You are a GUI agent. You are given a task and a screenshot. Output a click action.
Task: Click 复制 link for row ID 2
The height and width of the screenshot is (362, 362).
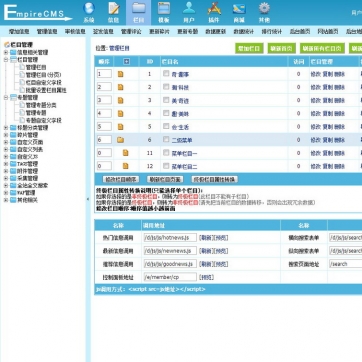pos(328,87)
